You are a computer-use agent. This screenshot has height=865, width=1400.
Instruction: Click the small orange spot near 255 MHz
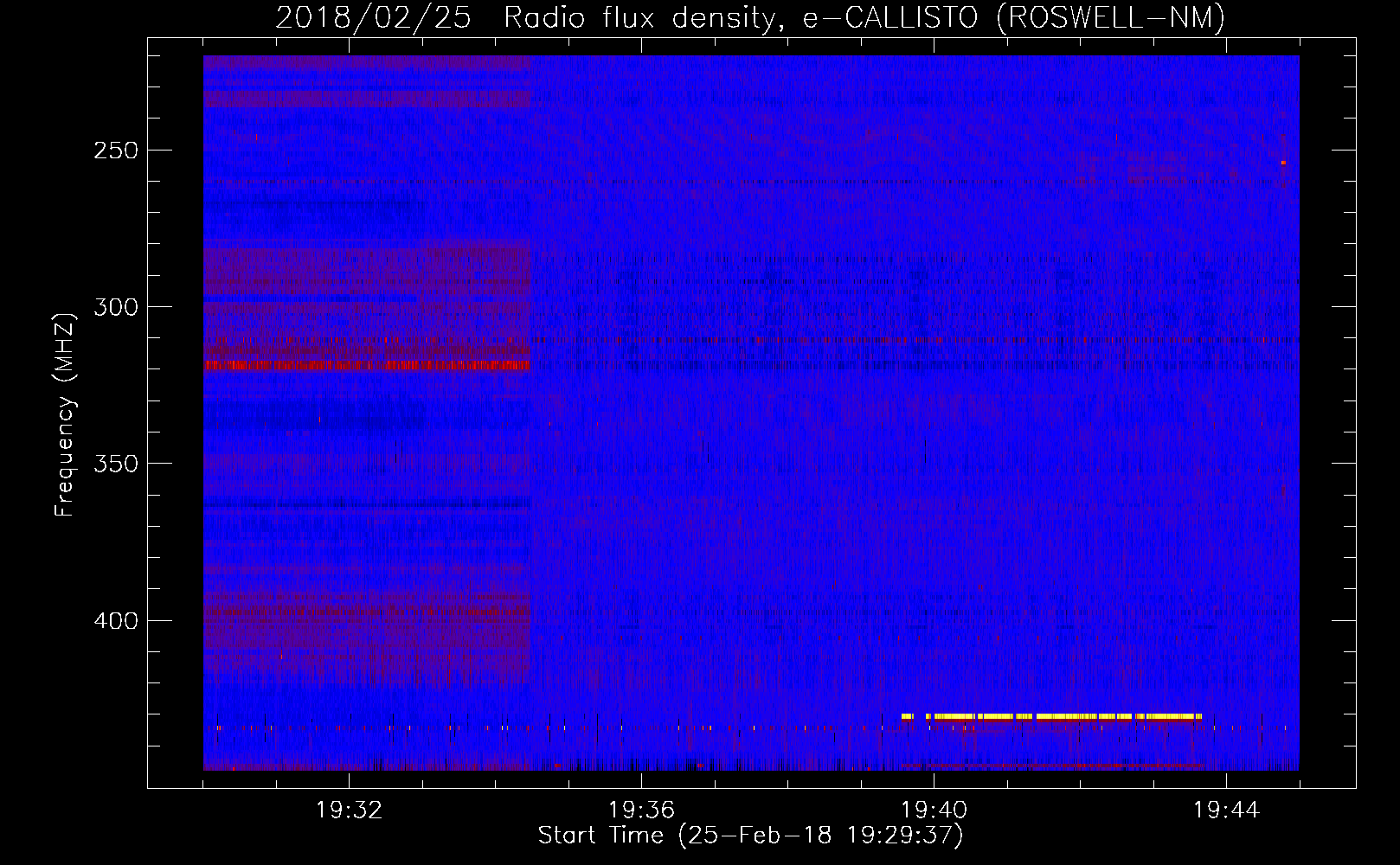(1283, 162)
